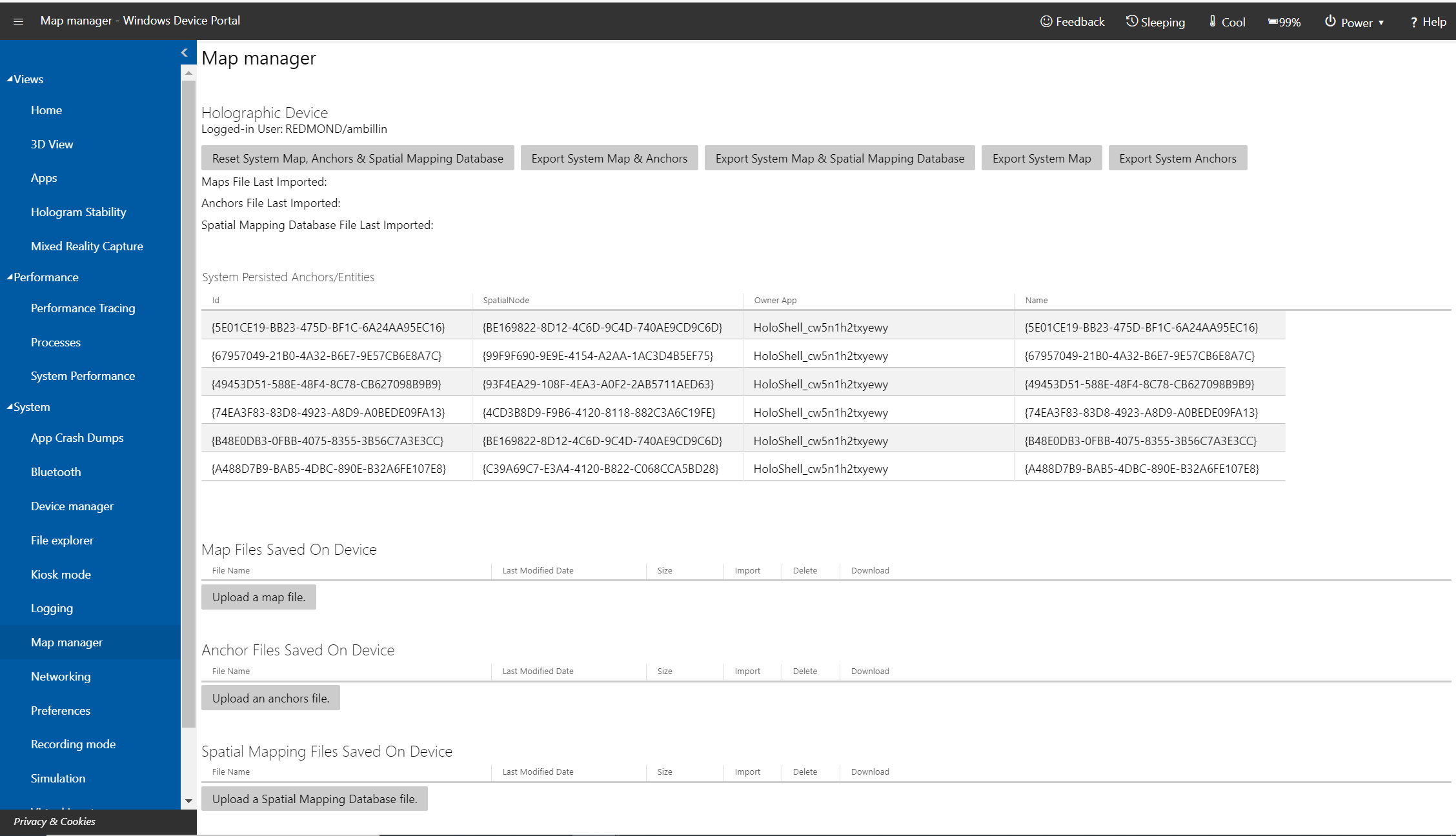Click the Help icon in top navigation
Screen dimensions: 1456x836
pos(1424,20)
